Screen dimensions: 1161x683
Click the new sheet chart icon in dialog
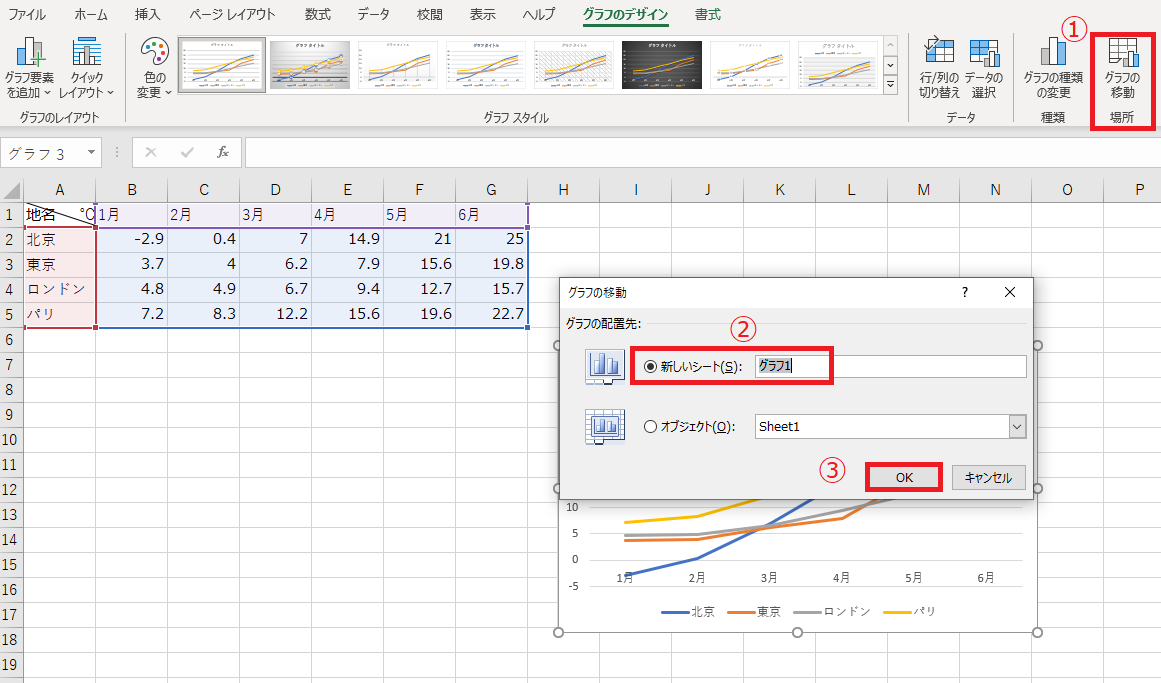pos(604,367)
